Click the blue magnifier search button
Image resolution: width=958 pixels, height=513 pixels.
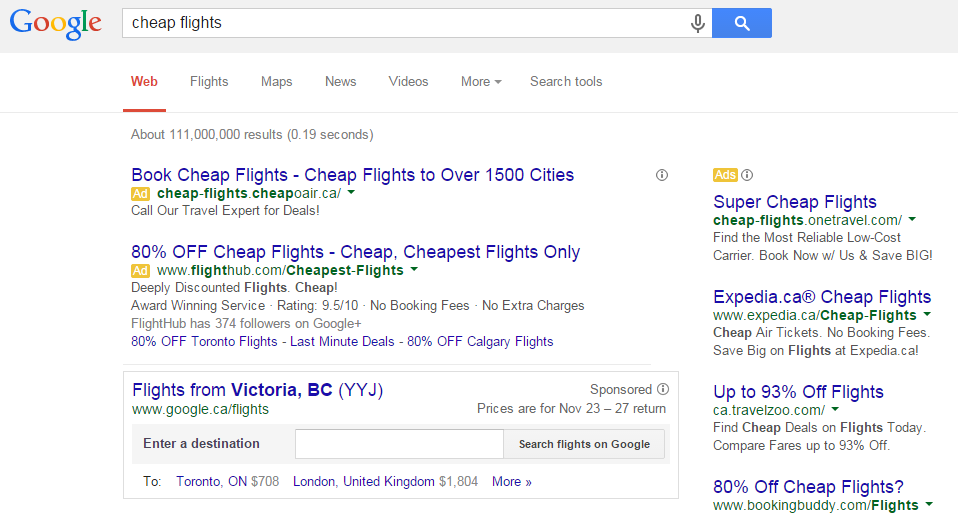(x=741, y=23)
